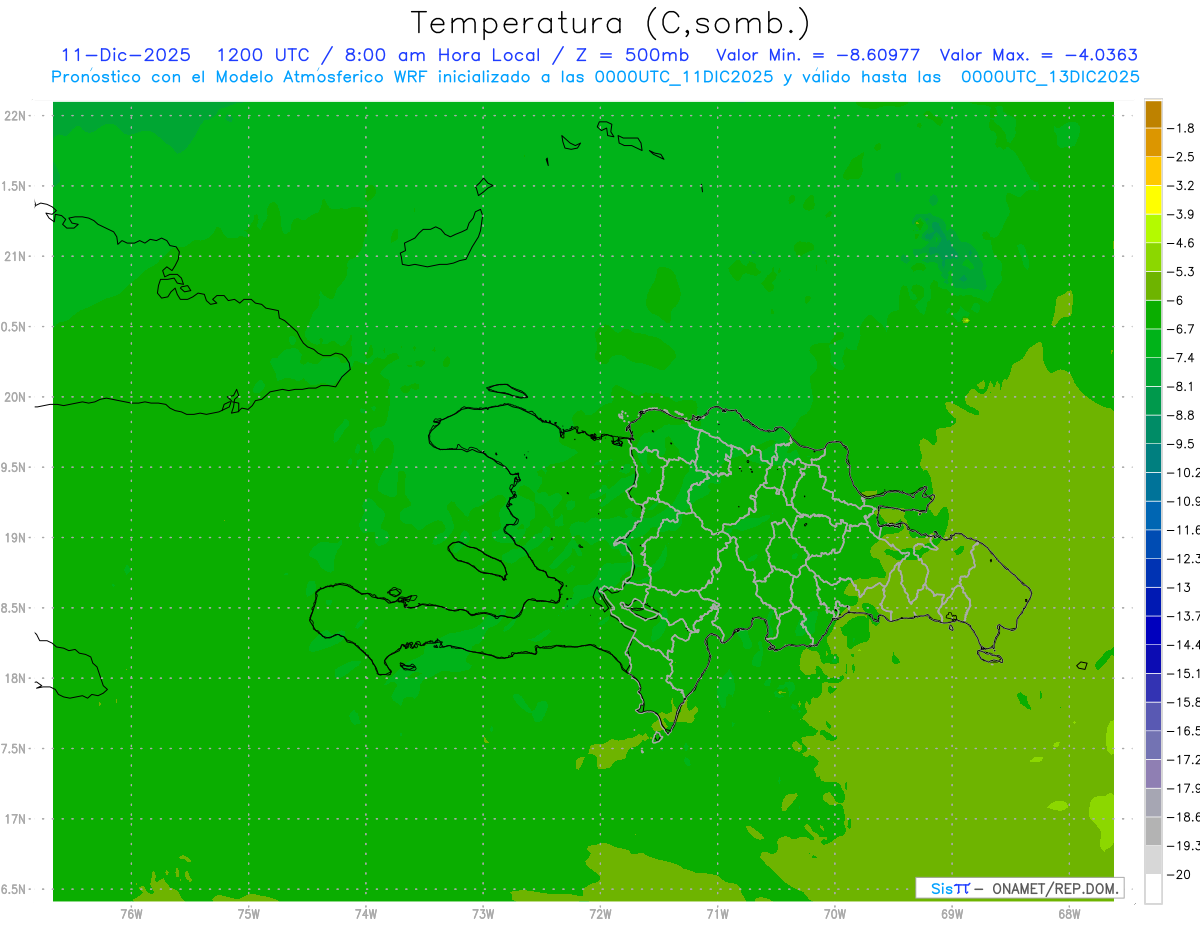Click the '68W' longitude label
1200x927 pixels.
click(1069, 913)
